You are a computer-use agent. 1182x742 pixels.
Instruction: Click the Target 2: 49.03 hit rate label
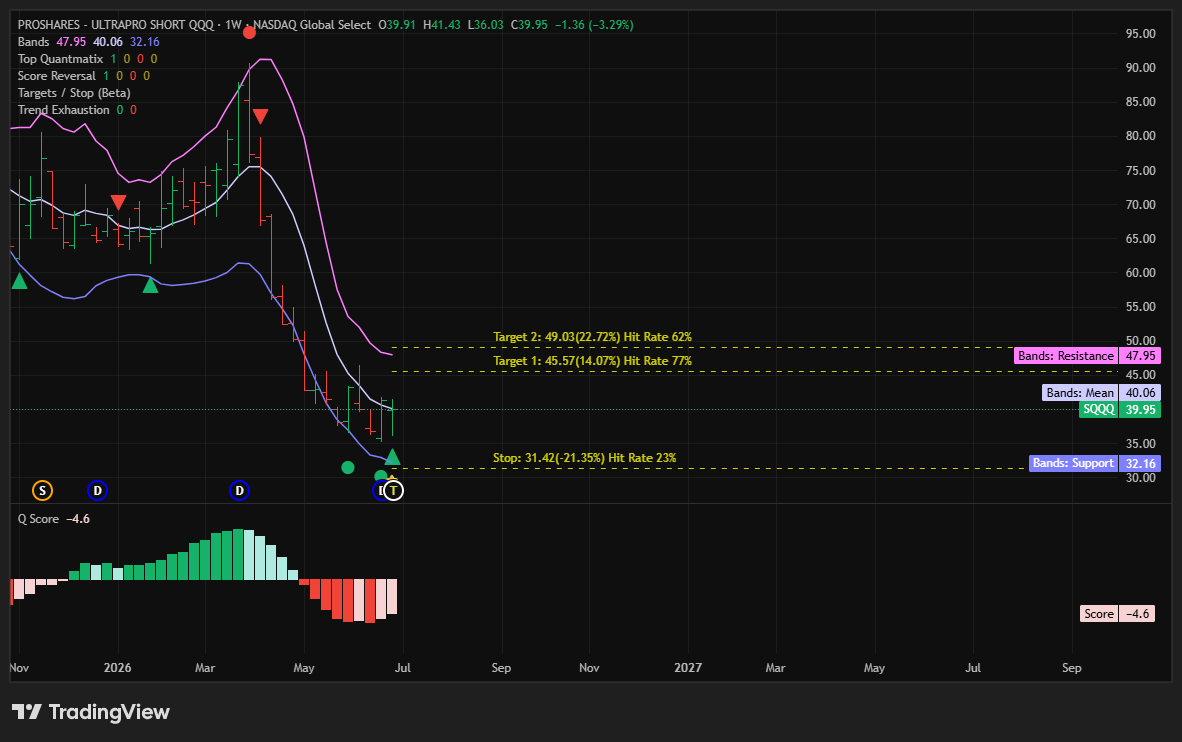tap(593, 337)
